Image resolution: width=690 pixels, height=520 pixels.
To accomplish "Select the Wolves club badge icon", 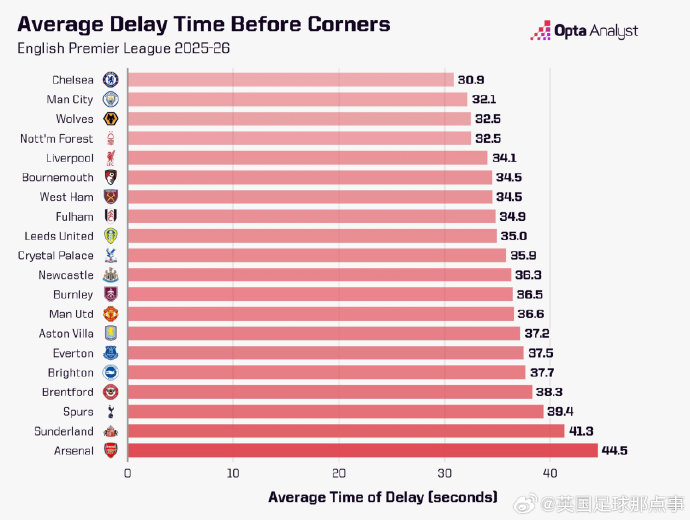I will click(x=111, y=119).
